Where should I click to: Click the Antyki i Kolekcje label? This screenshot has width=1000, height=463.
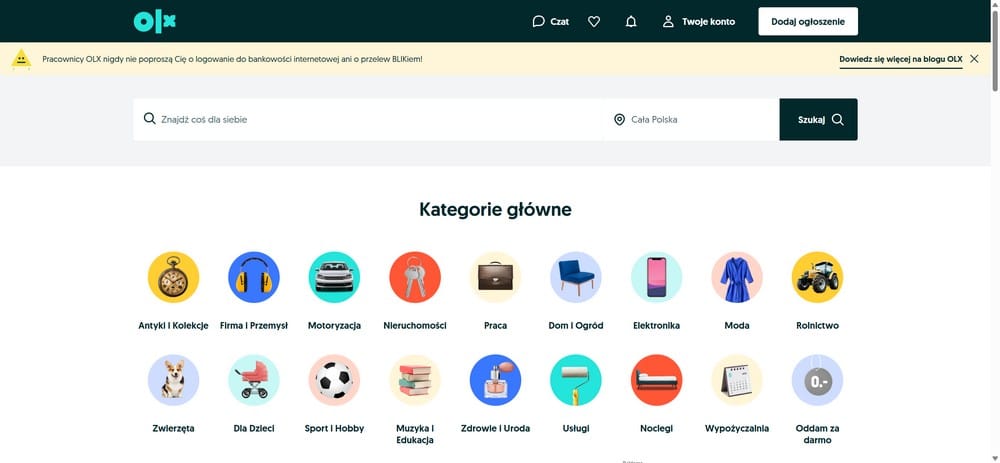tap(173, 325)
